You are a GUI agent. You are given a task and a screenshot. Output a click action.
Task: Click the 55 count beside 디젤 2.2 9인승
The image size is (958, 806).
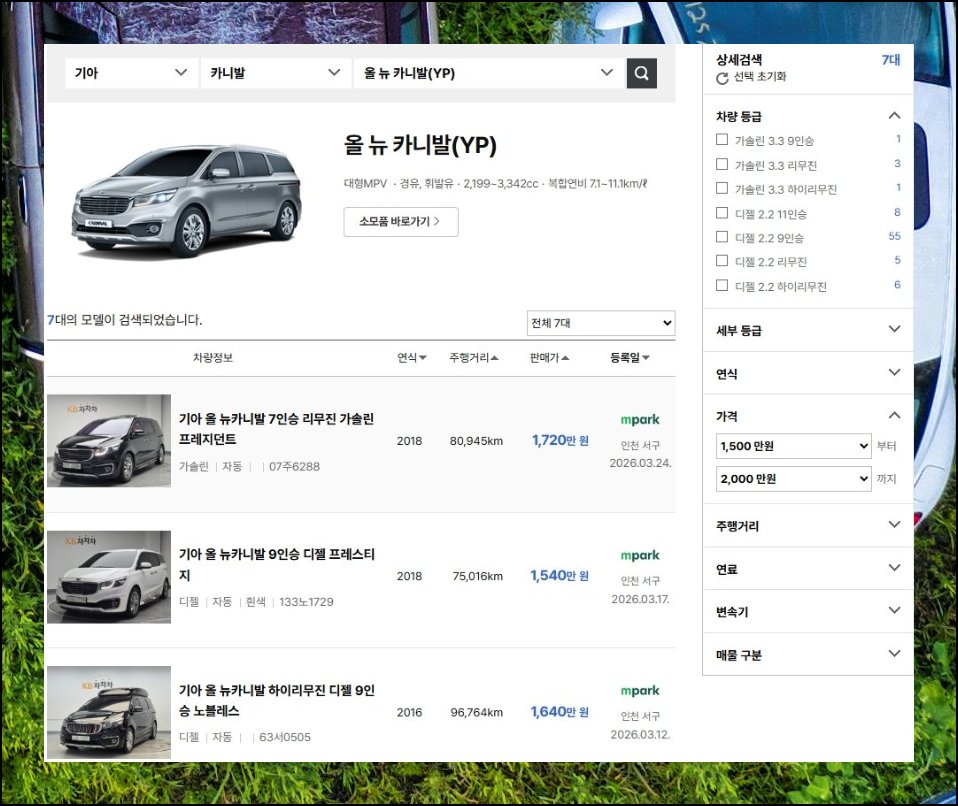pos(894,236)
